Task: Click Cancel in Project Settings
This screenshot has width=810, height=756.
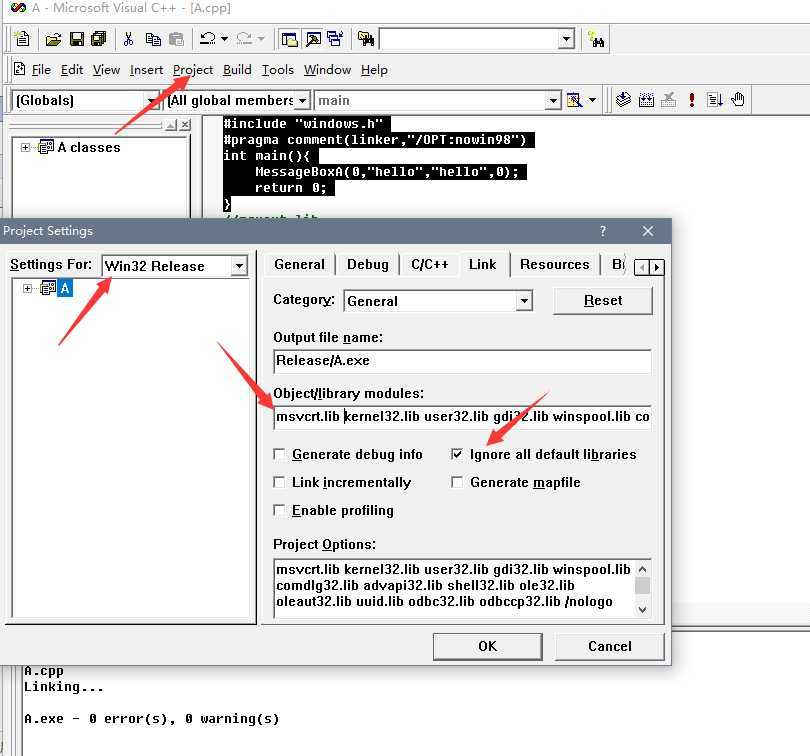Action: point(610,646)
